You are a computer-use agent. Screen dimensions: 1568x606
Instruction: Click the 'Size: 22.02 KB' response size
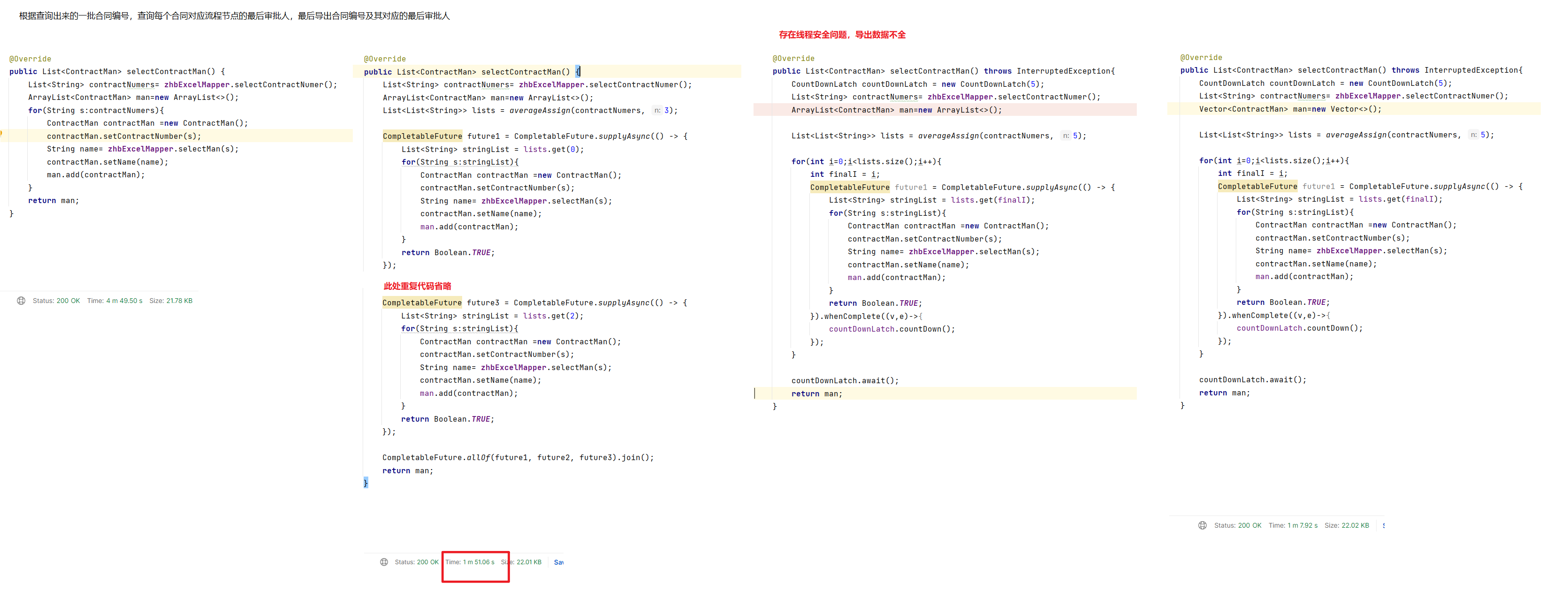point(1347,525)
